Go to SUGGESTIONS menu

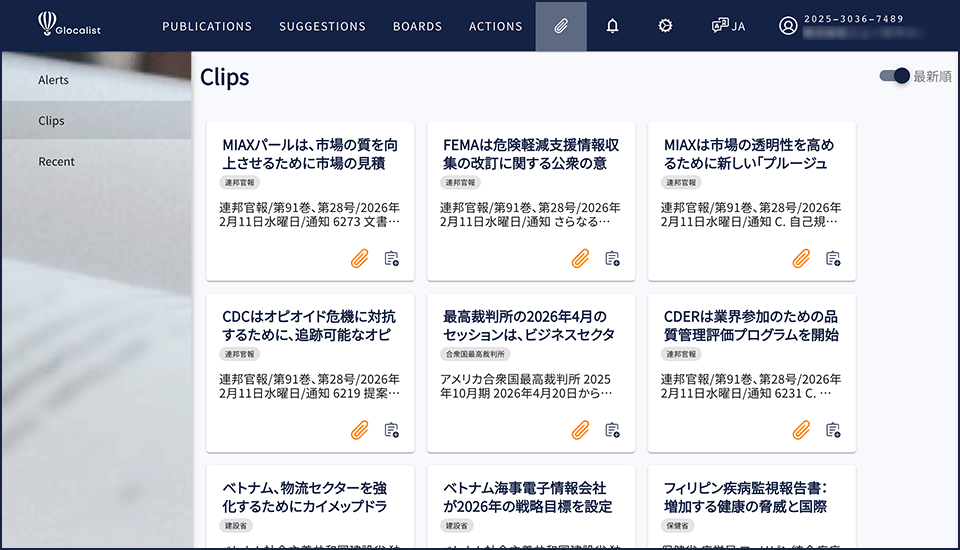pos(322,26)
